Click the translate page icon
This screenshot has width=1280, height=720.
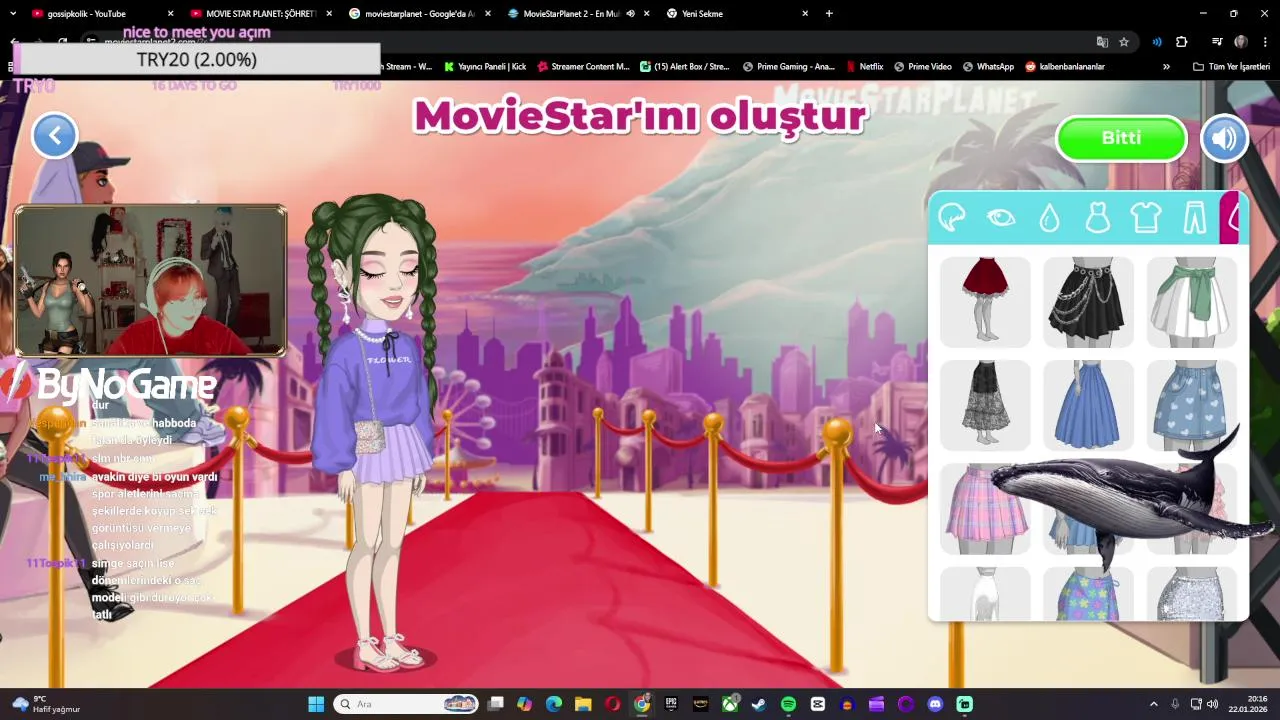click(1102, 42)
